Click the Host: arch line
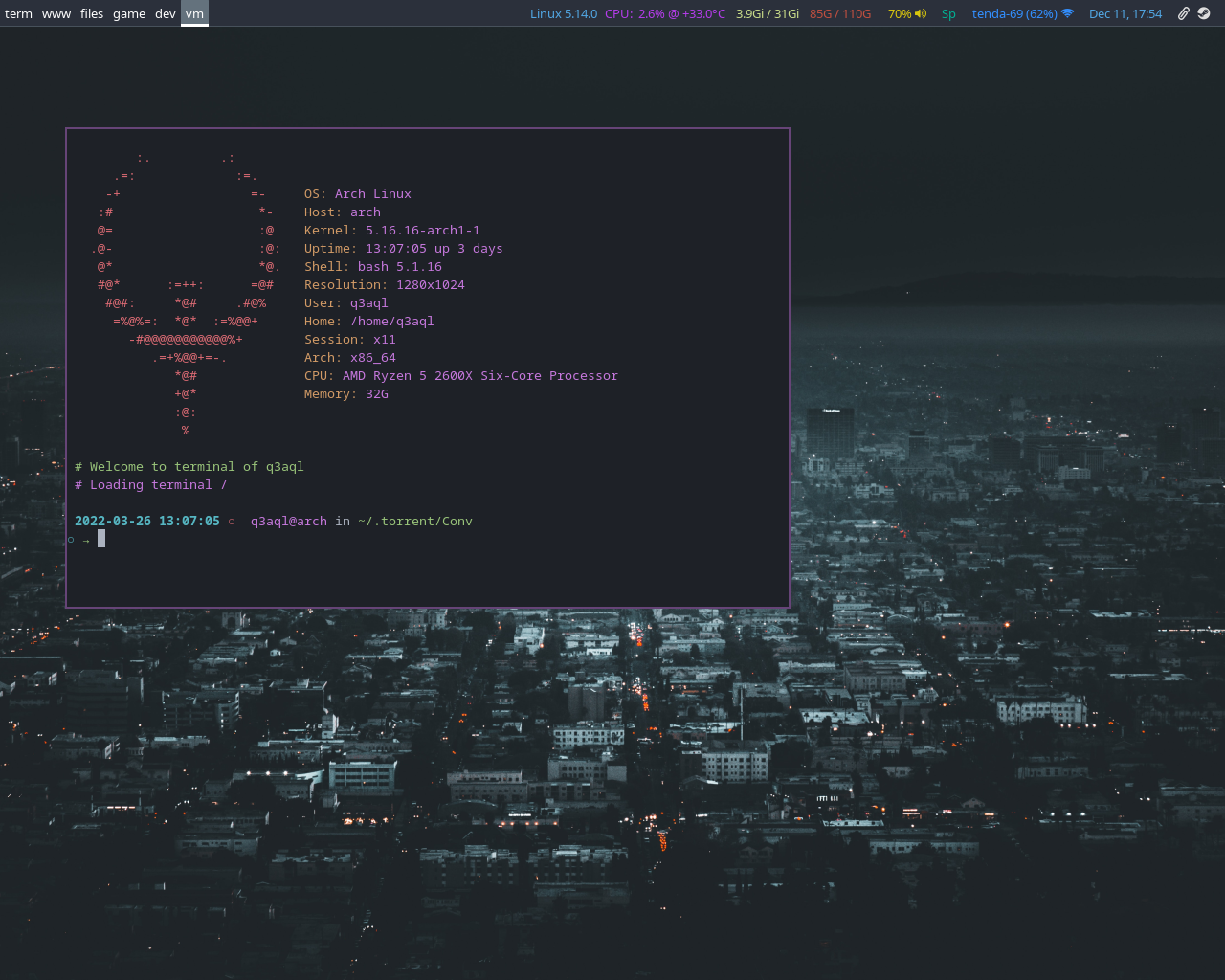1225x980 pixels. (x=343, y=212)
